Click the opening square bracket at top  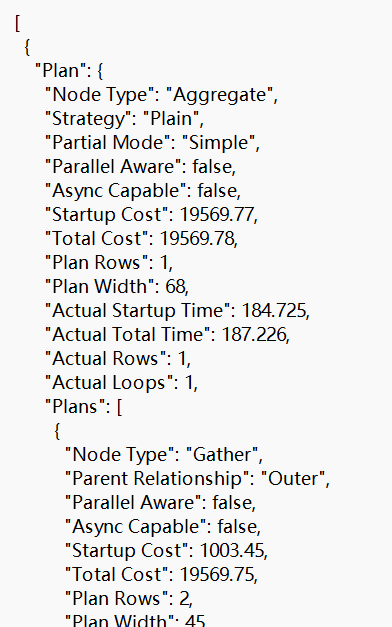tap(17, 23)
